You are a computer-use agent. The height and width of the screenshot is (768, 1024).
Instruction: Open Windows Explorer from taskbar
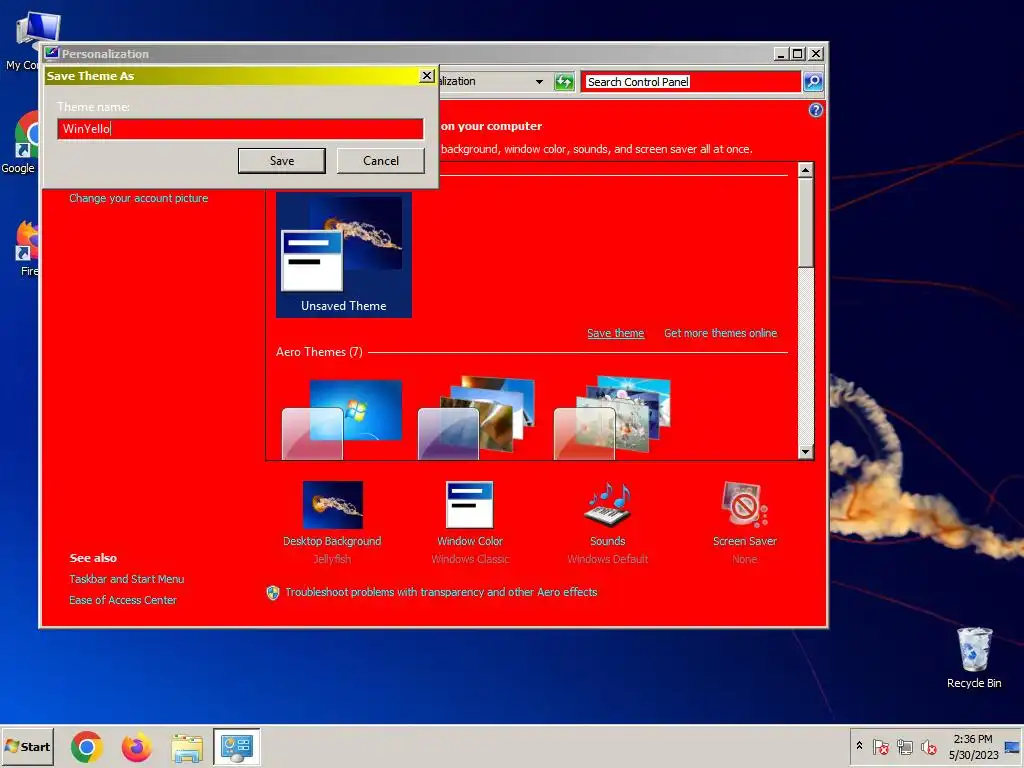pos(187,747)
